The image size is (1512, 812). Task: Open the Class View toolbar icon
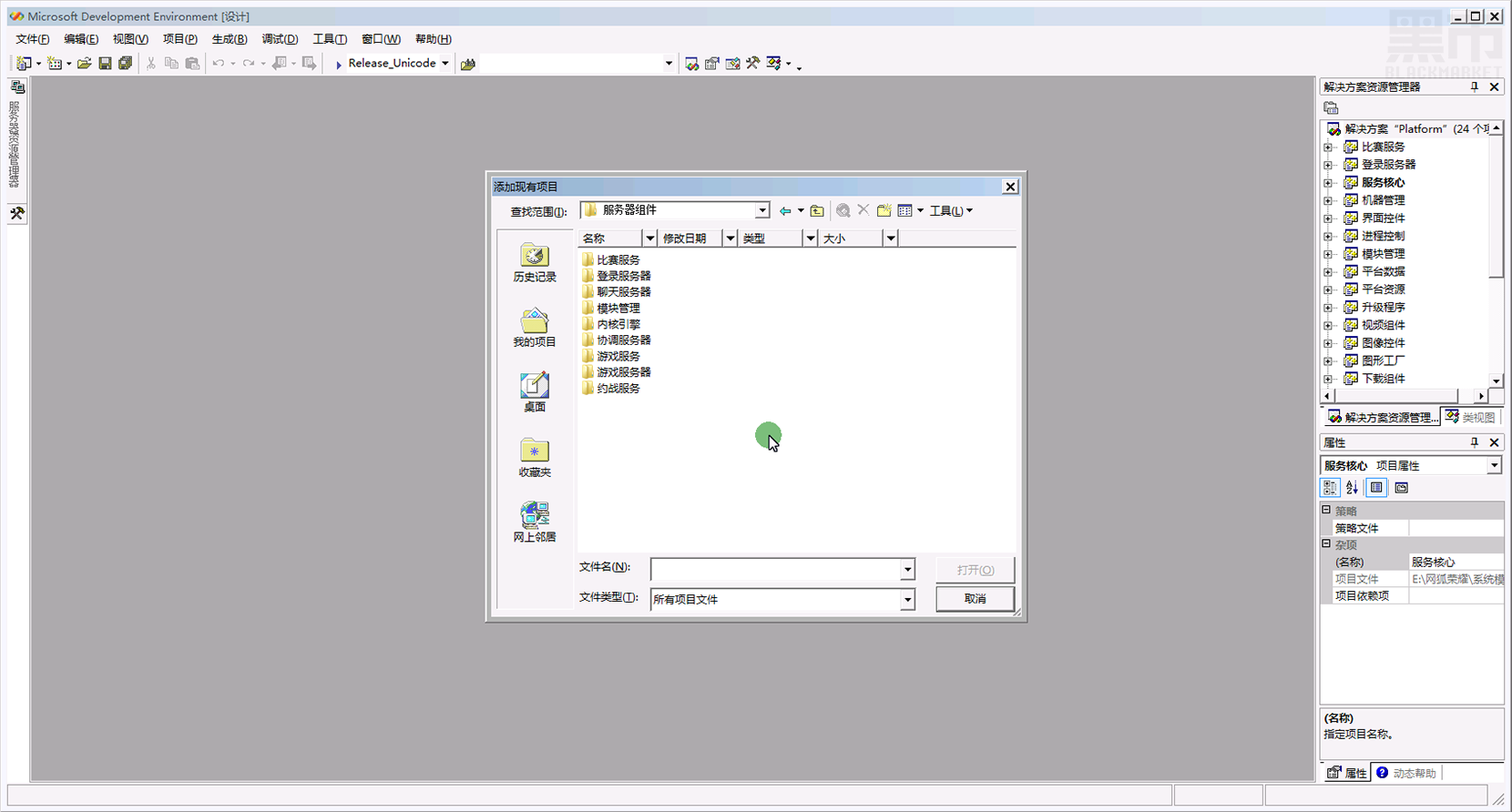click(x=773, y=64)
